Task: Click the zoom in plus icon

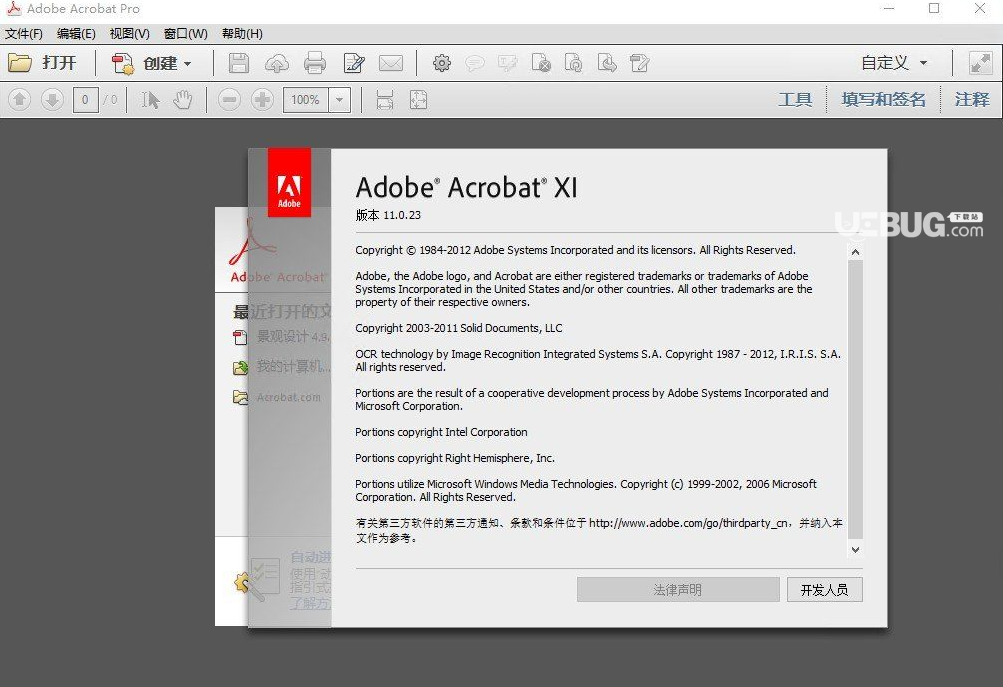Action: (x=262, y=100)
